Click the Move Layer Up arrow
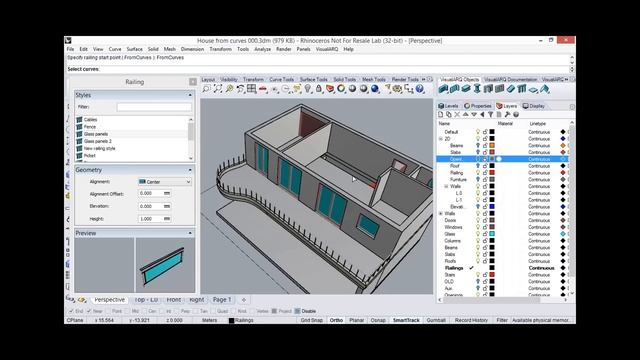 (x=465, y=115)
